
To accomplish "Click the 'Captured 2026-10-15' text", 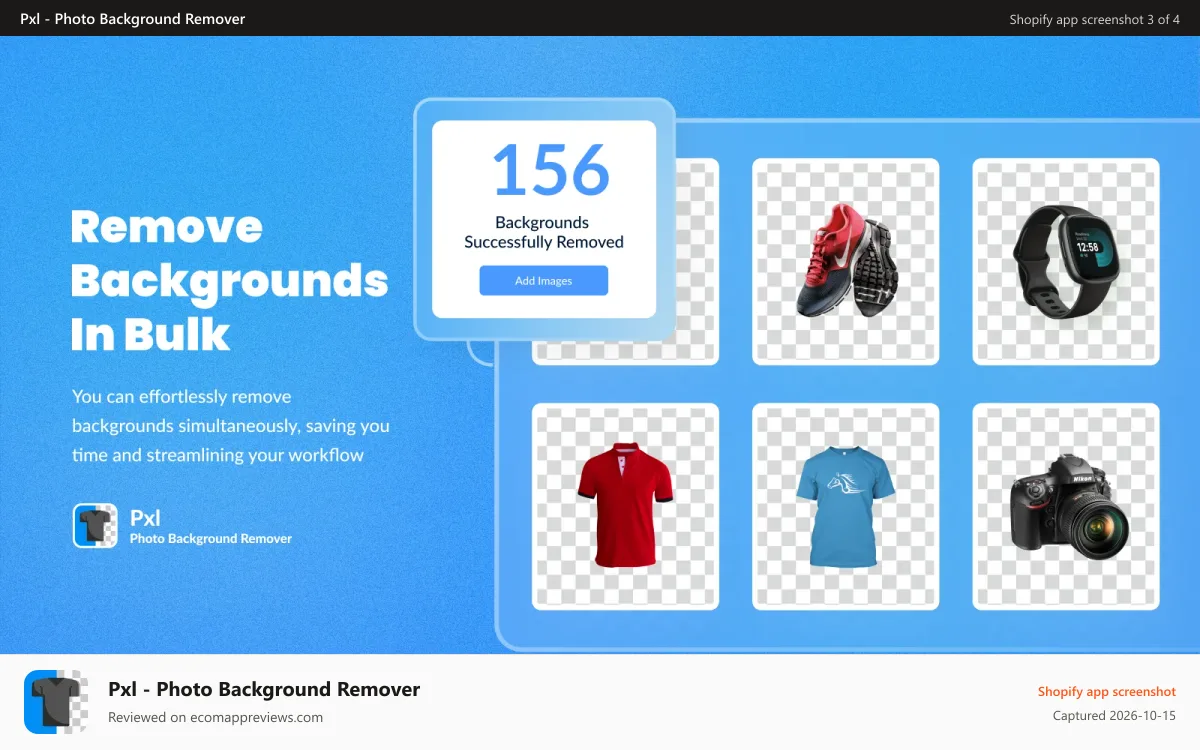I will (x=1114, y=716).
